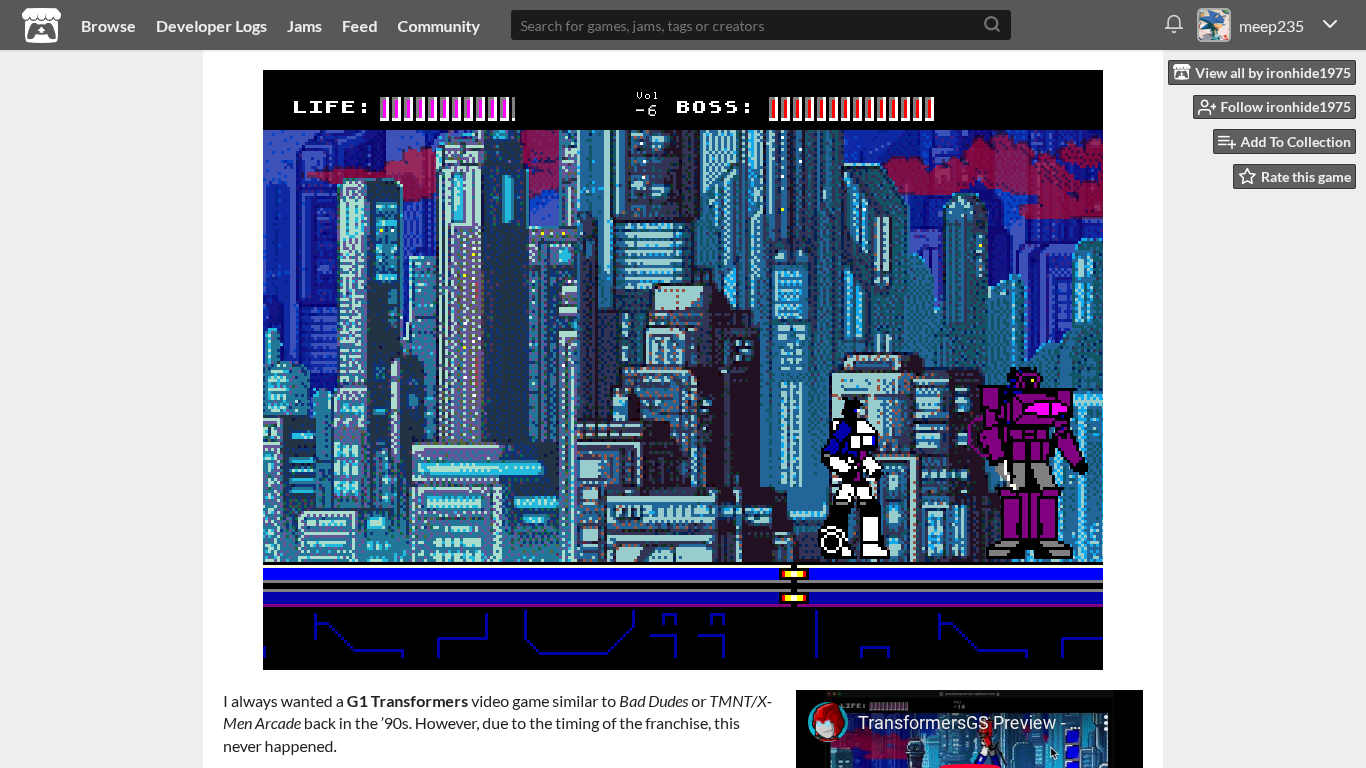The height and width of the screenshot is (768, 1366).
Task: Add this game to a collection
Action: tap(1284, 142)
